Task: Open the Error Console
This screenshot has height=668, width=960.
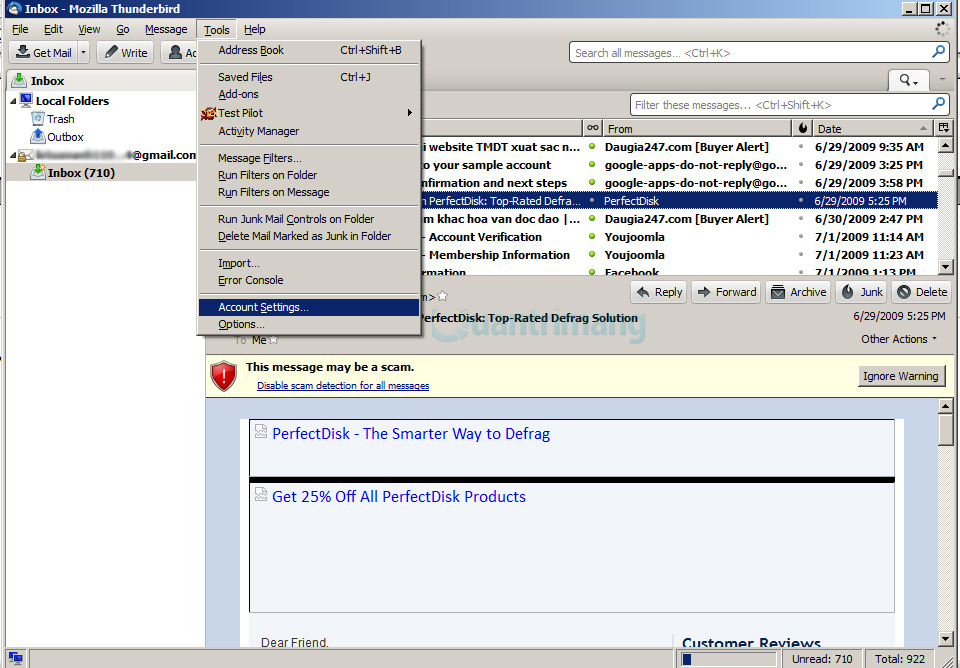Action: pyautogui.click(x=309, y=280)
